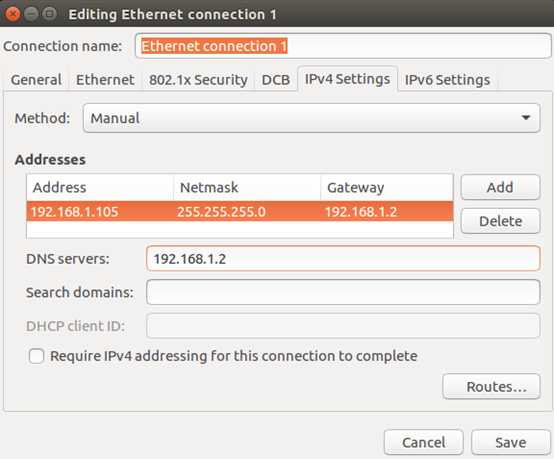Screen dimensions: 554x459
Task: Focus the DNS servers field
Action: [343, 259]
